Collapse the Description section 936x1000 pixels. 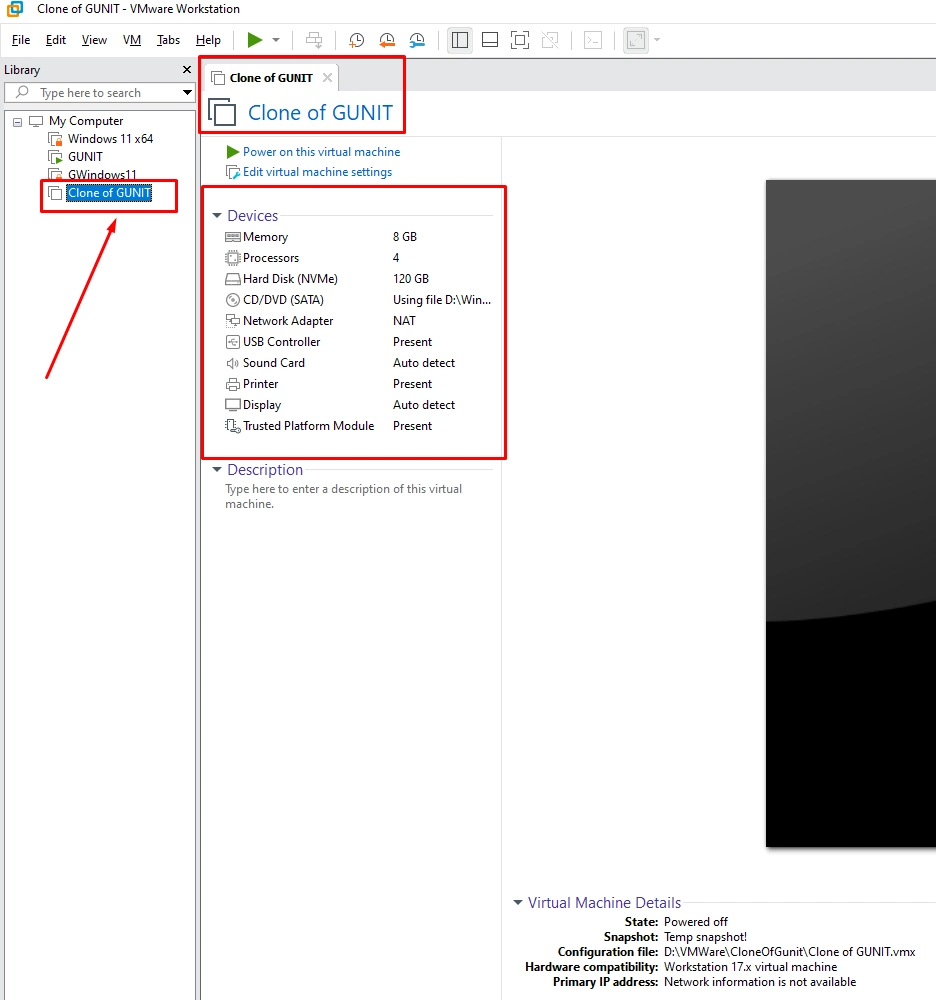click(217, 469)
